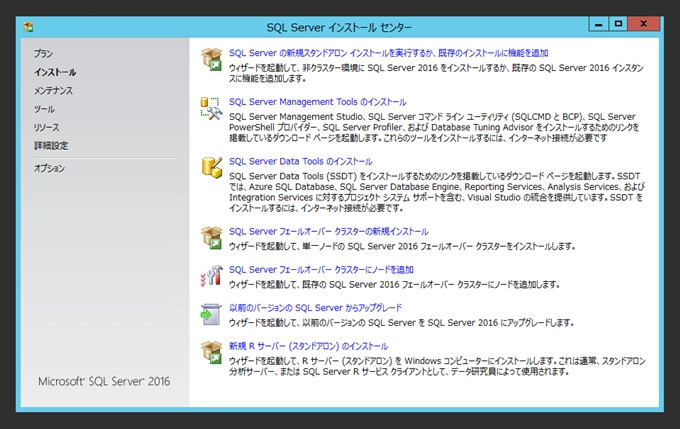This screenshot has width=680, height=429.
Task: Click the SQL Server Management Tools icon
Action: (x=212, y=108)
